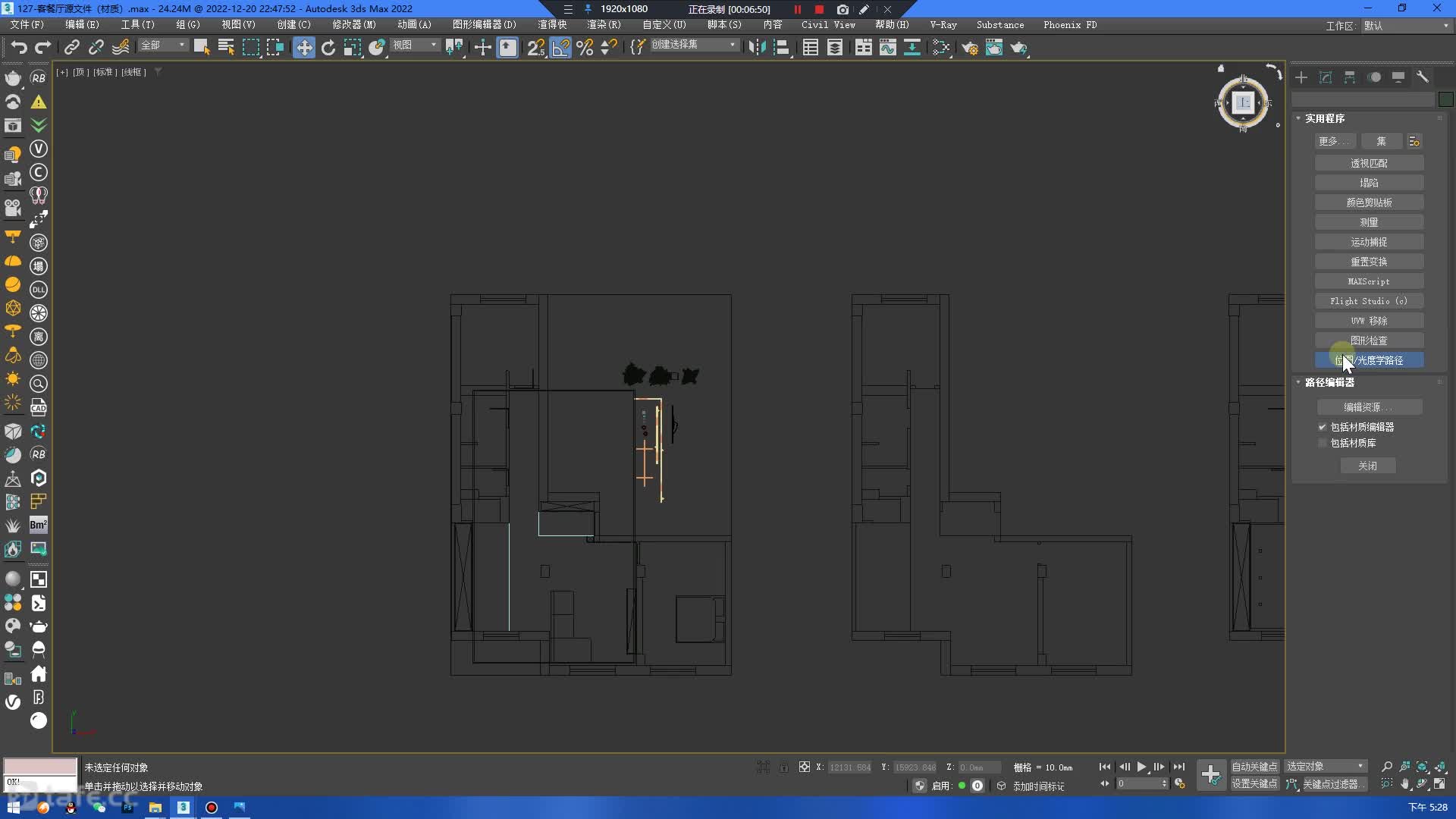
Task: Activate the Select and Link tool
Action: (x=72, y=48)
